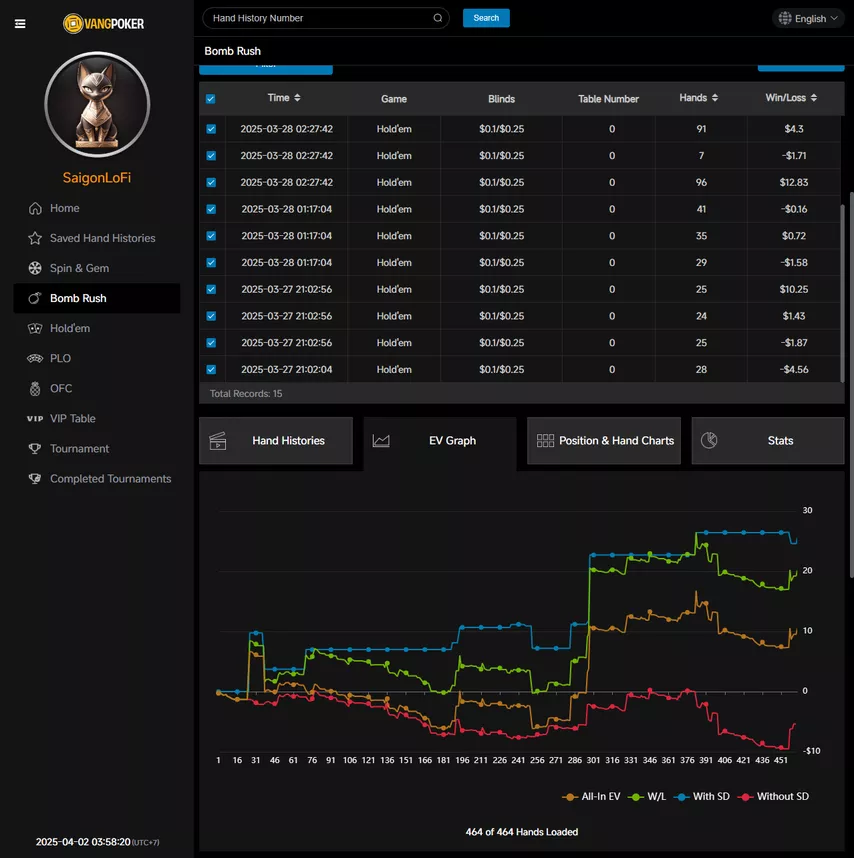The height and width of the screenshot is (858, 854).
Task: Click the Home house icon
Action: [35, 208]
